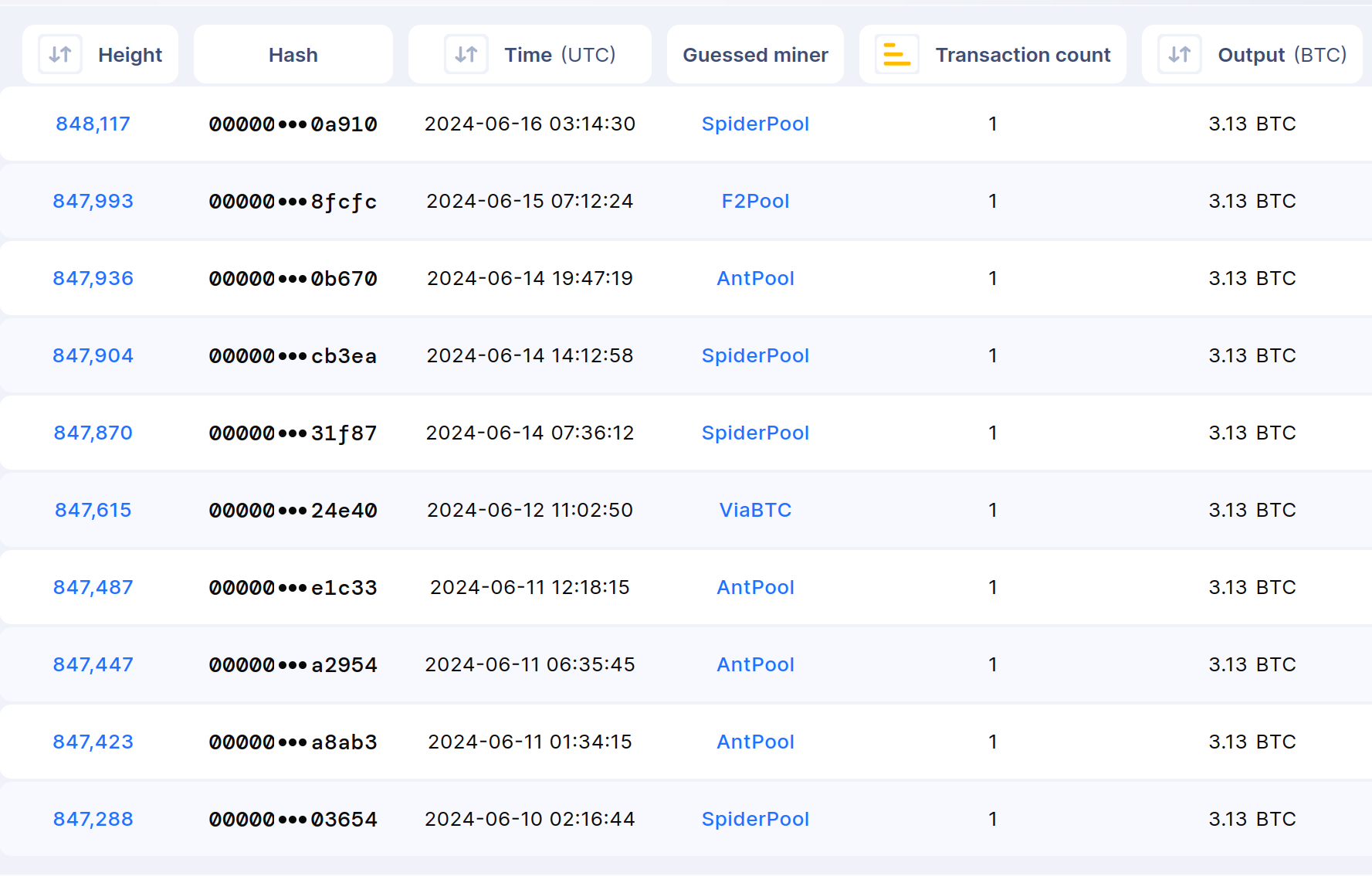
Task: Open block 847,615
Action: click(93, 510)
